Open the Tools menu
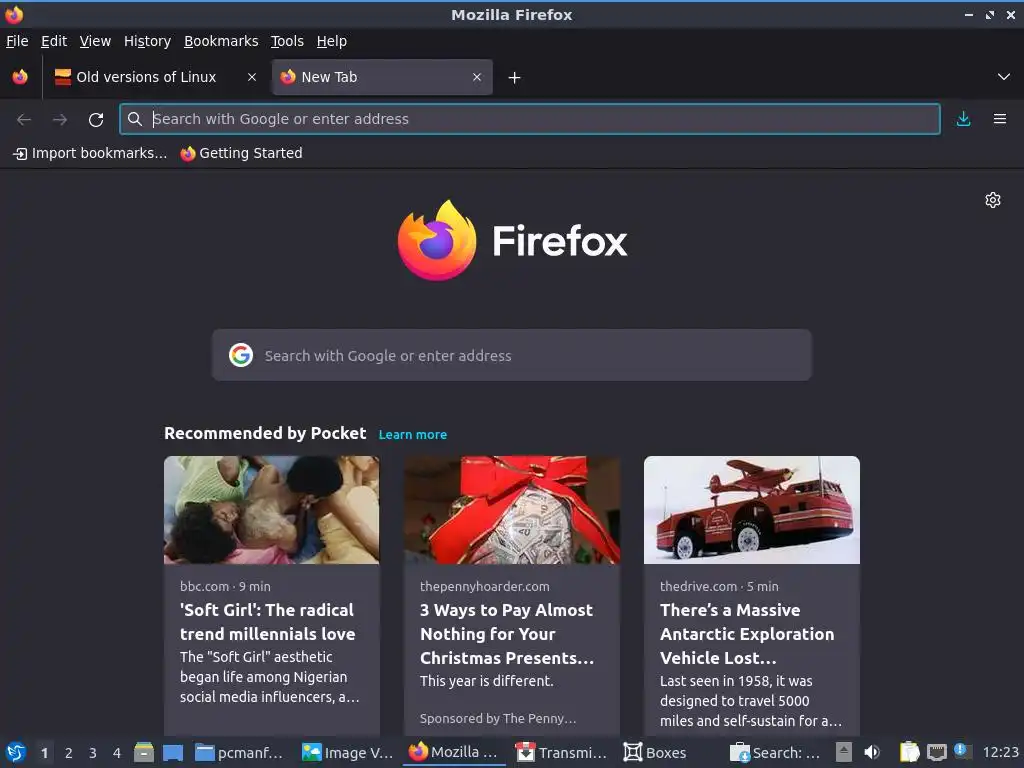Viewport: 1024px width, 768px height. click(x=287, y=41)
